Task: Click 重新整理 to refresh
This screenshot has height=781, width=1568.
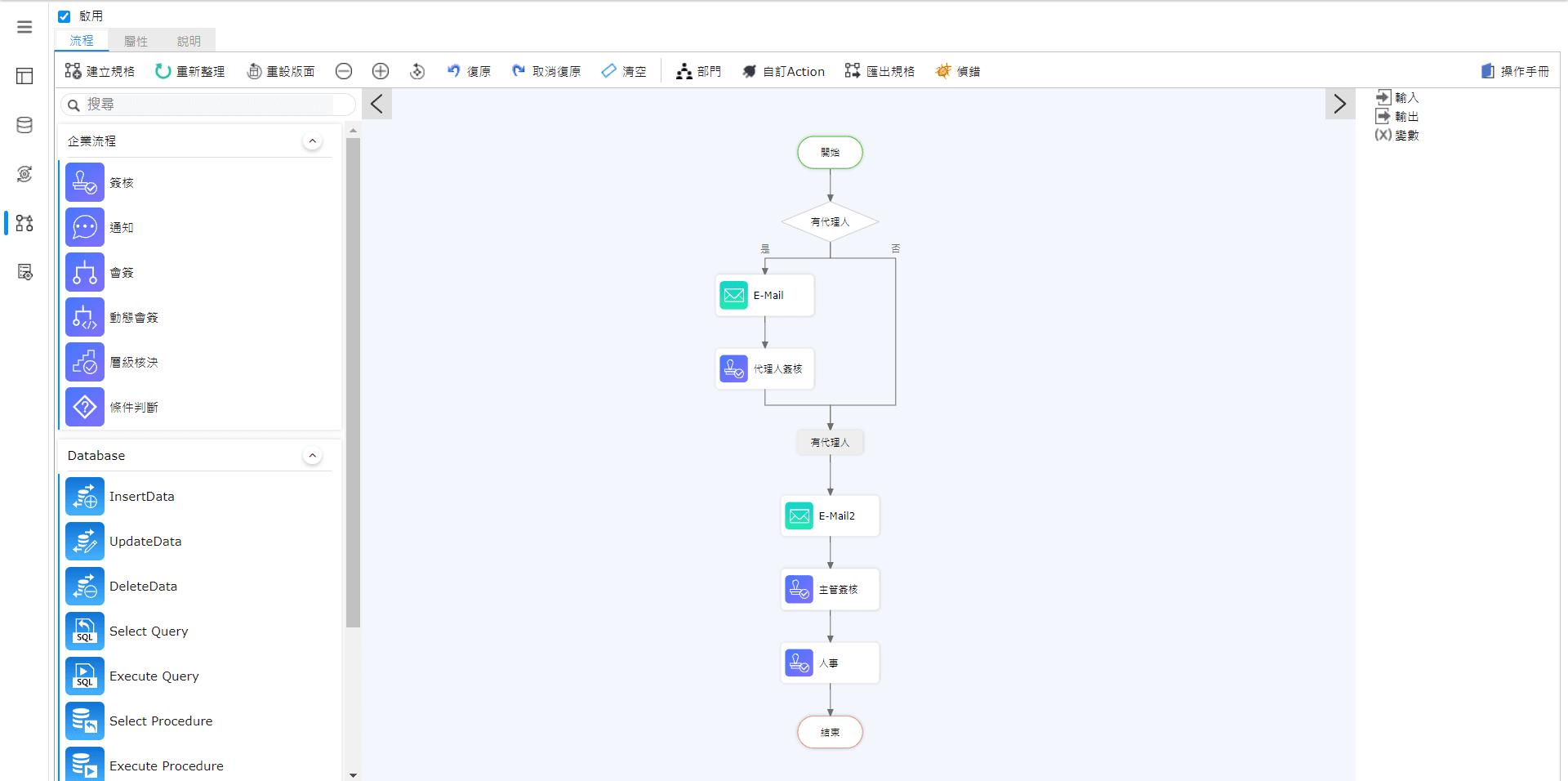Action: coord(190,71)
